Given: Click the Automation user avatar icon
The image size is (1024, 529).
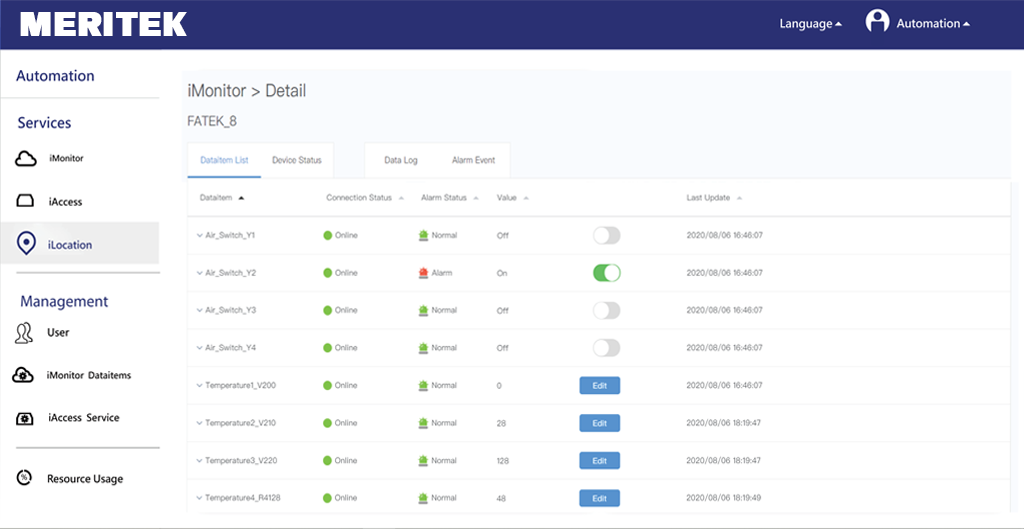Looking at the screenshot, I should click(877, 22).
